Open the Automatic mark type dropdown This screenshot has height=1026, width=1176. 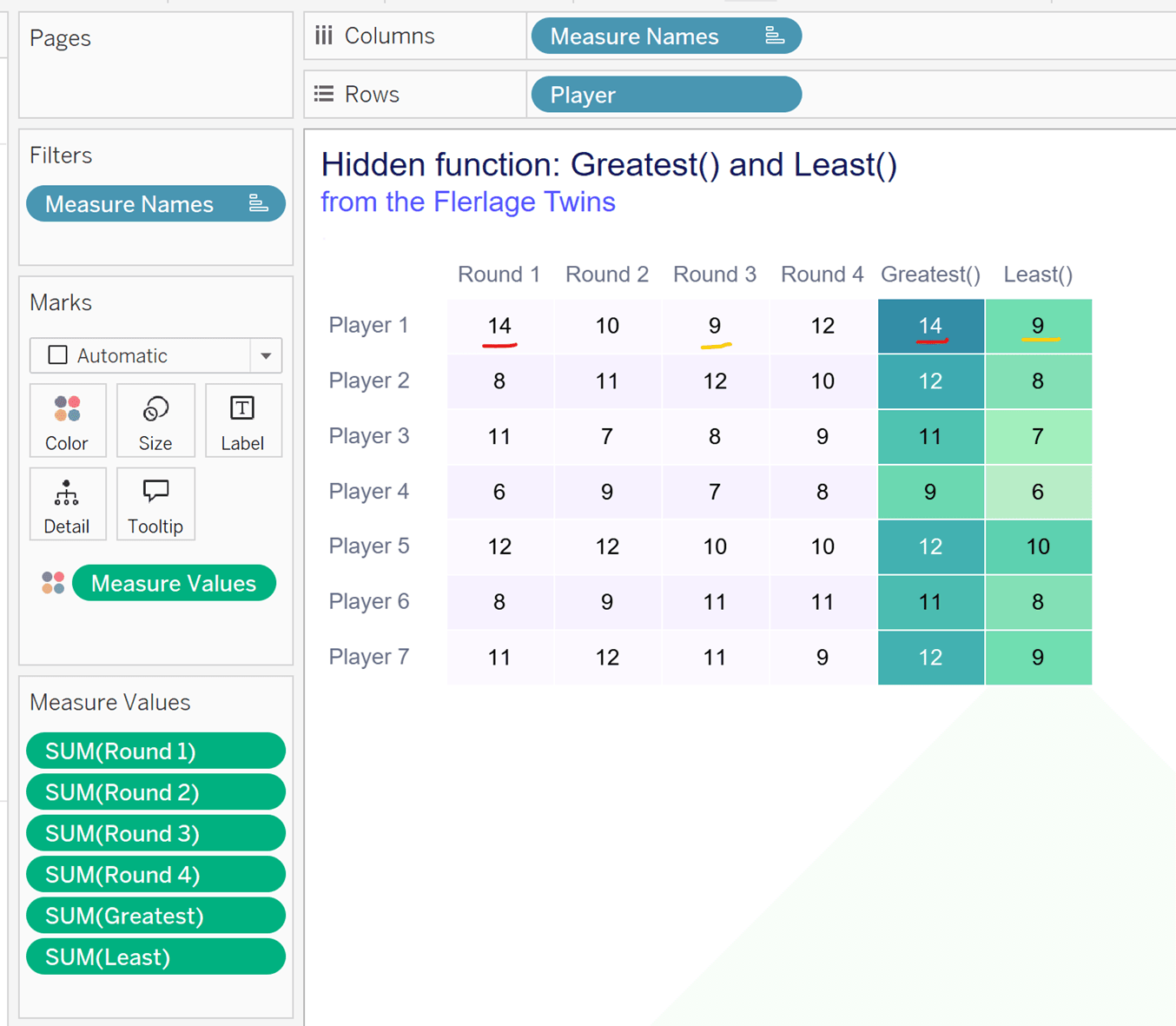[266, 355]
